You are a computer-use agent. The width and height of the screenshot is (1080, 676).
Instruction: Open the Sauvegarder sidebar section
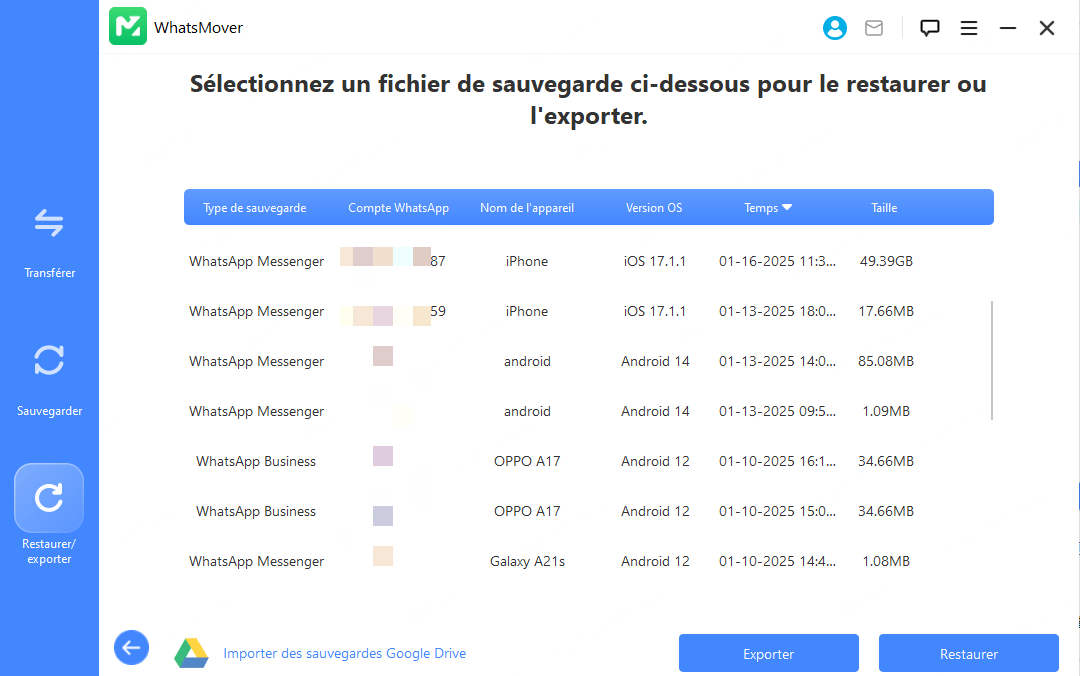pyautogui.click(x=49, y=376)
